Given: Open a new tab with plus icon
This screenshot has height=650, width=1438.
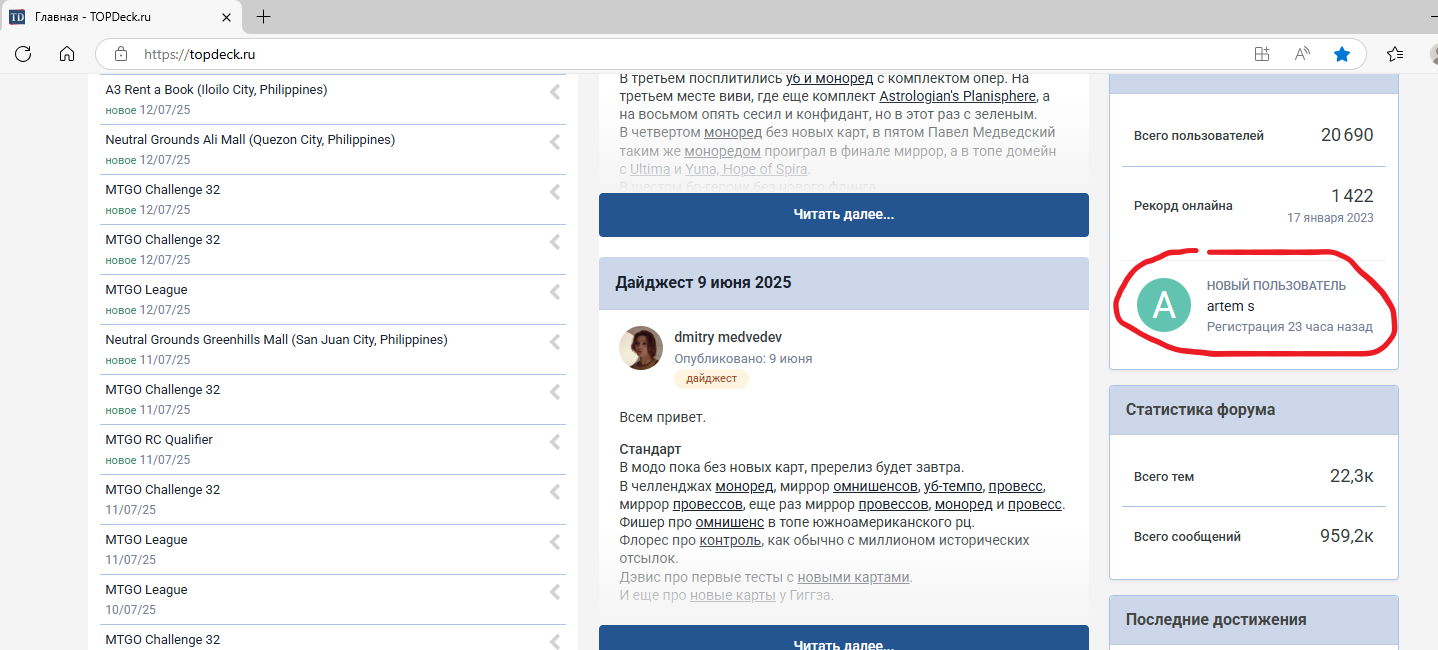Looking at the screenshot, I should [x=264, y=17].
